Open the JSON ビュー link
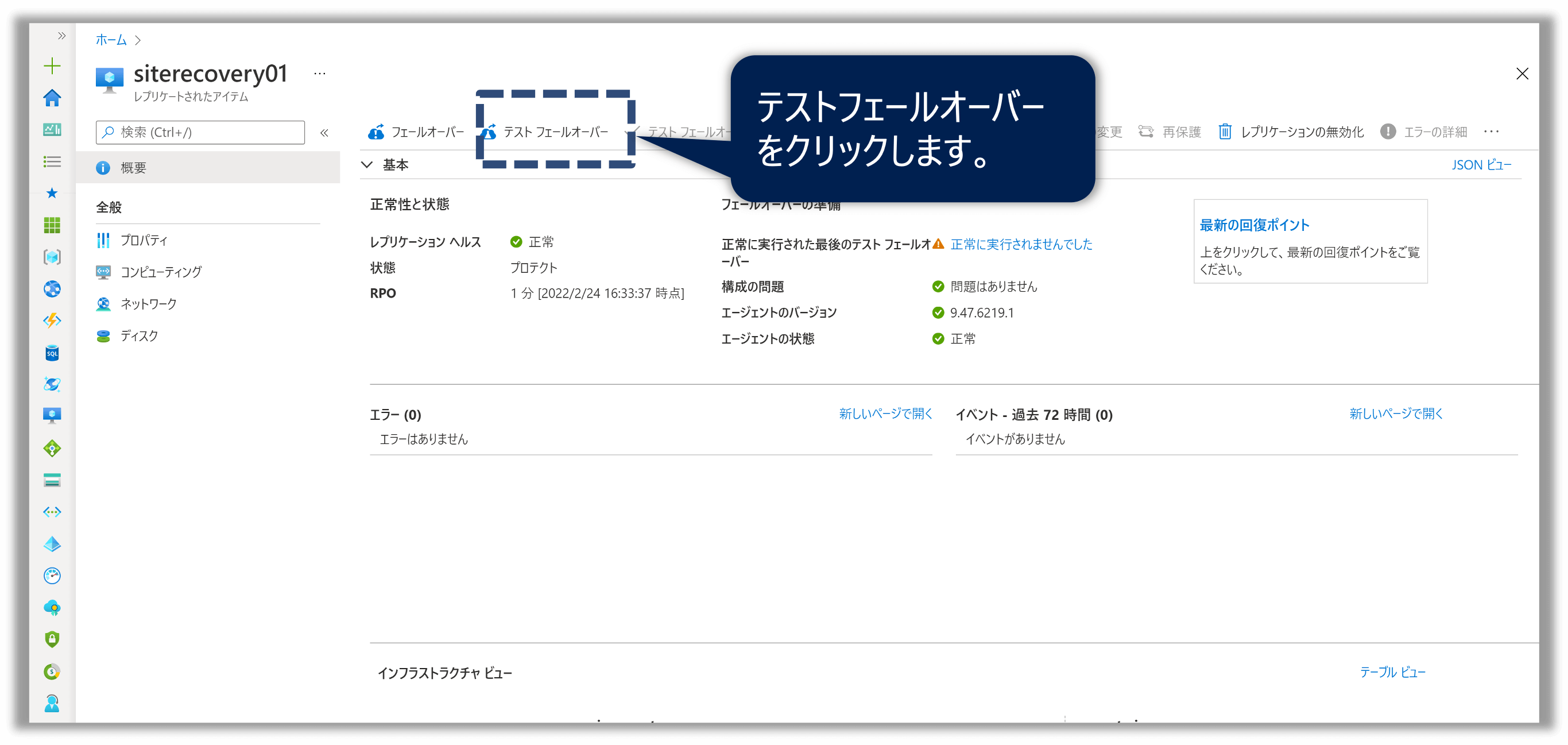This screenshot has width=1568, height=745. (x=1480, y=164)
